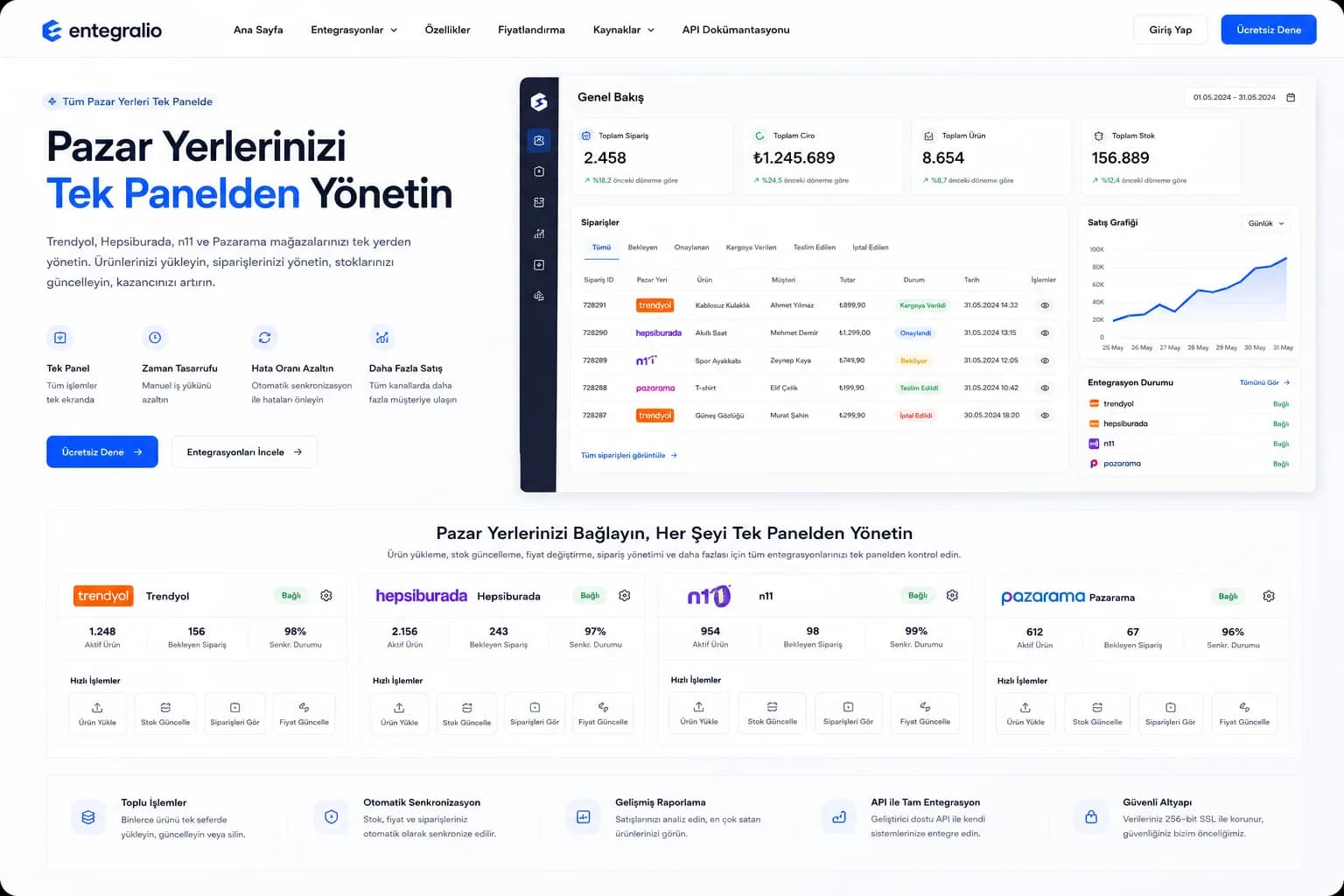Click the Toplu İşlemler stack icon
This screenshot has height=896, width=1344.
(87, 817)
